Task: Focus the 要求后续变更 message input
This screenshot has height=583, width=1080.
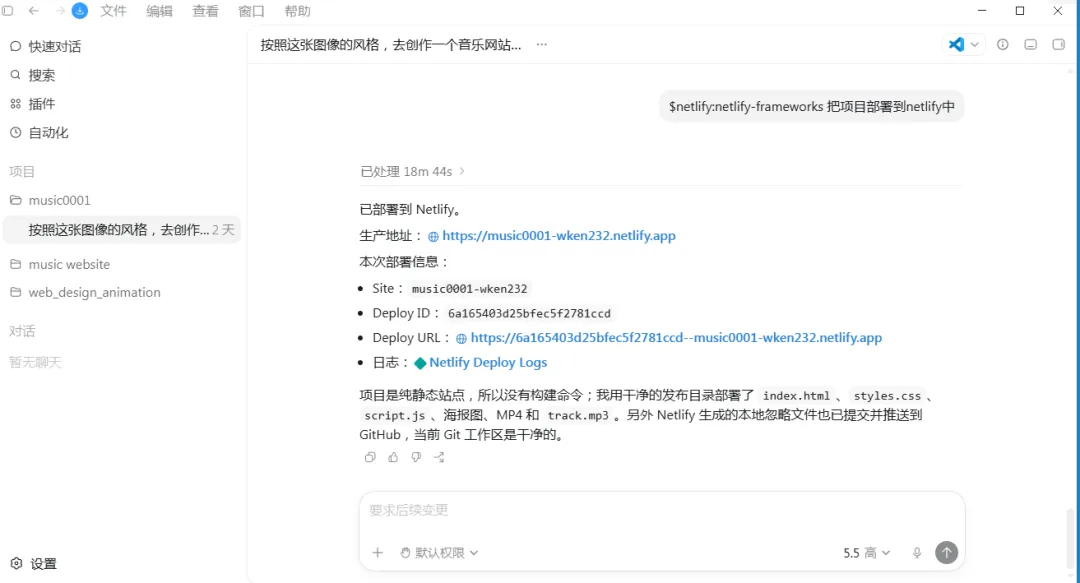Action: point(661,511)
